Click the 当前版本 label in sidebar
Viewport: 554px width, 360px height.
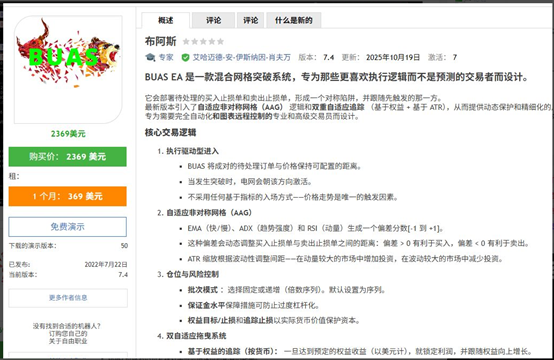23,275
